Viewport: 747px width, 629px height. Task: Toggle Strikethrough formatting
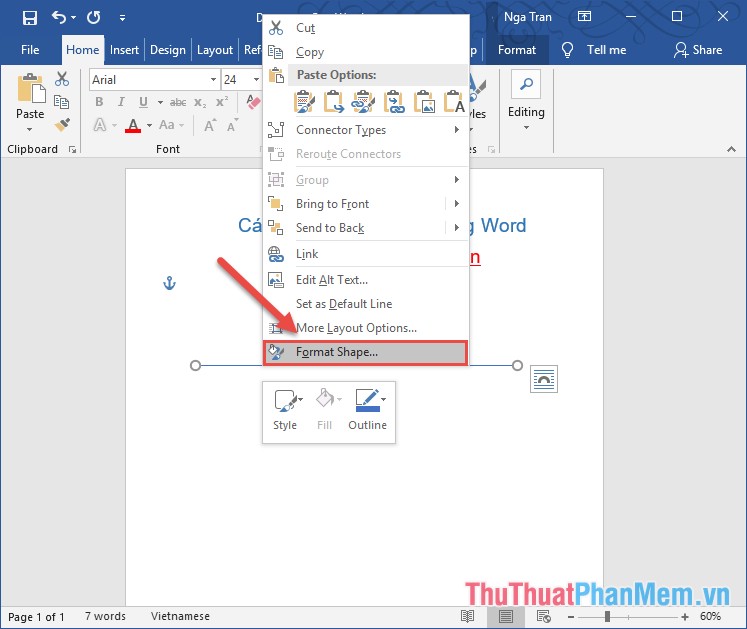[x=178, y=102]
